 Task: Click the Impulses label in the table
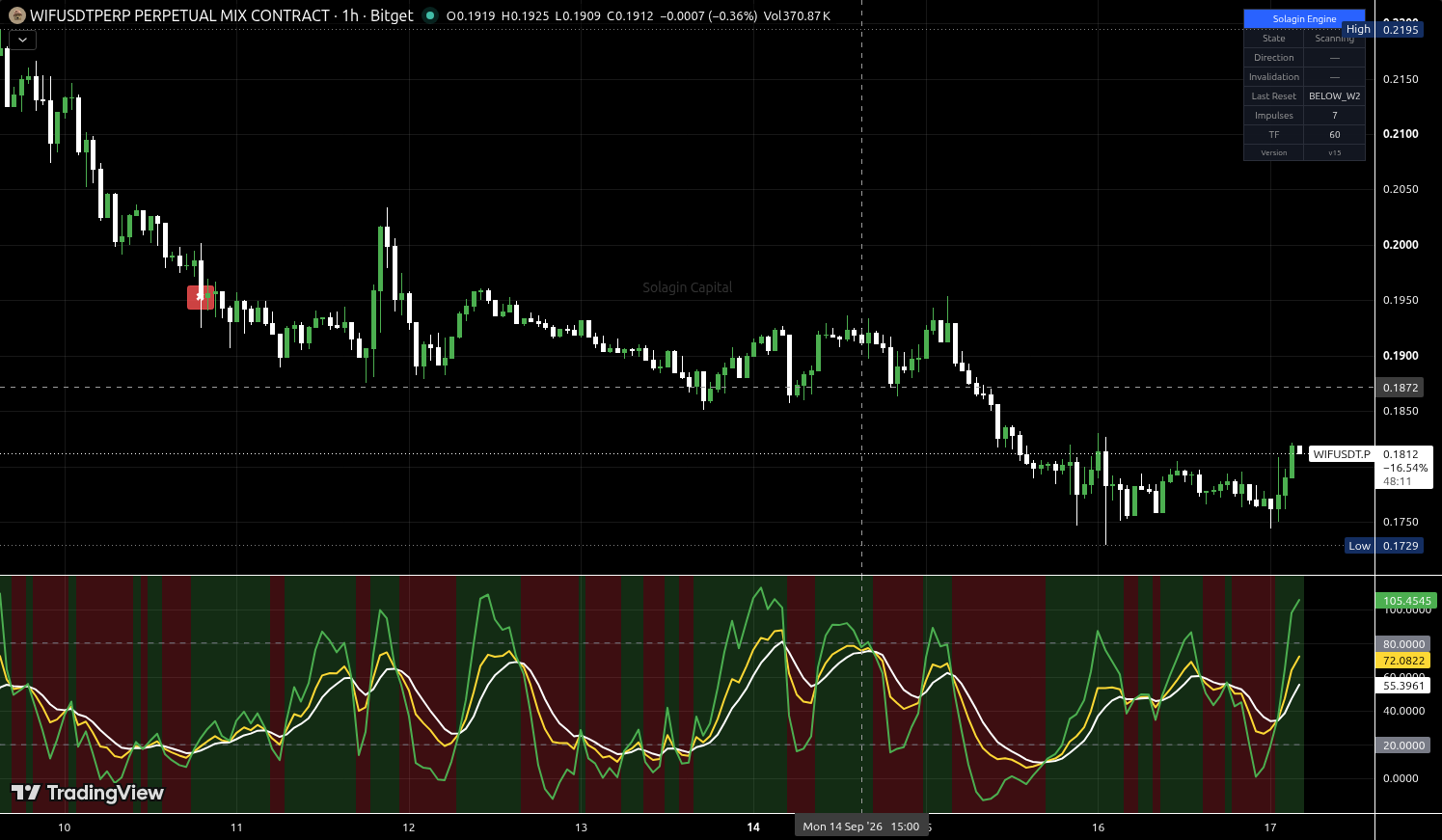[x=1273, y=116]
